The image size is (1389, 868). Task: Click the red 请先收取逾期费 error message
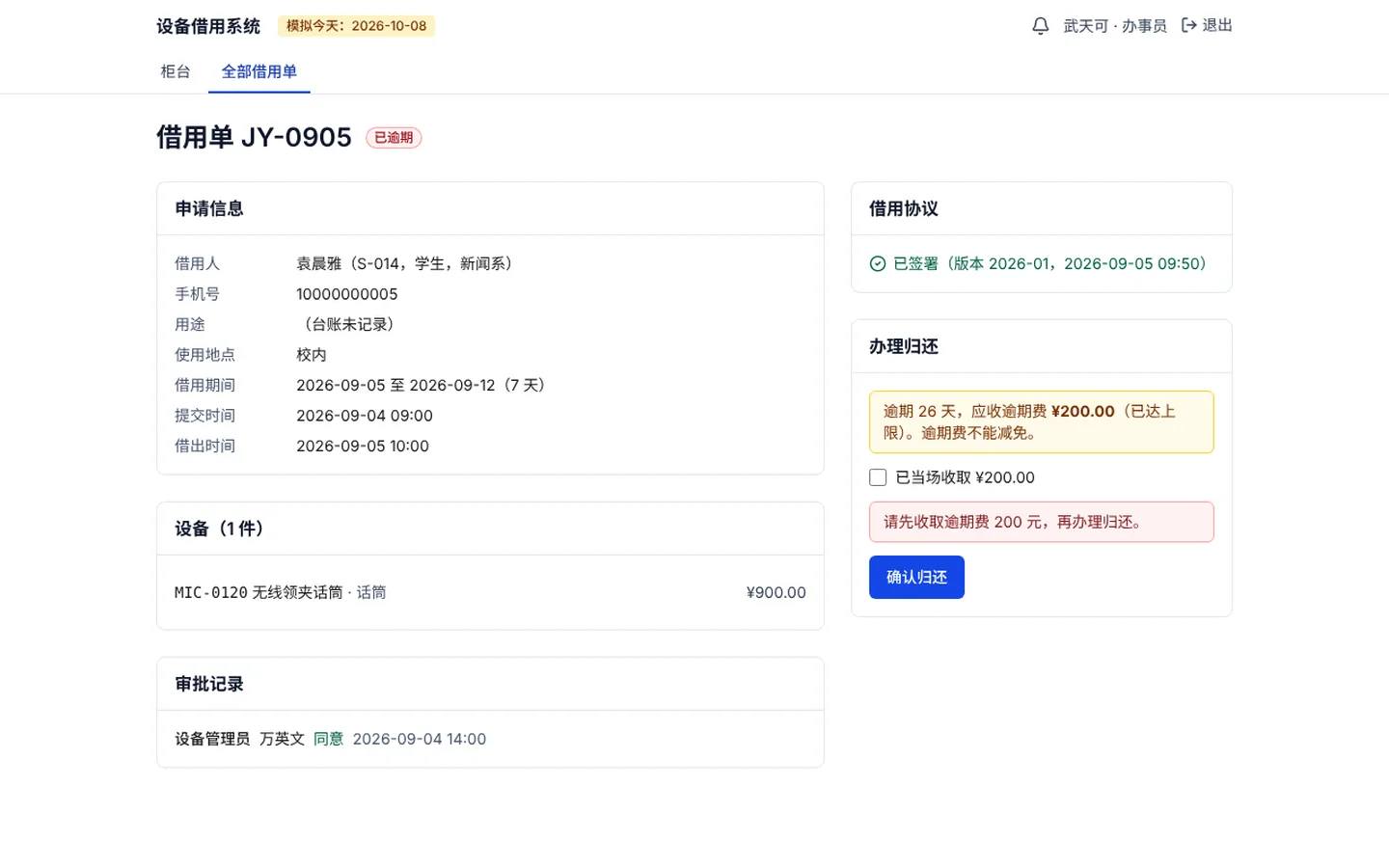coord(1041,522)
